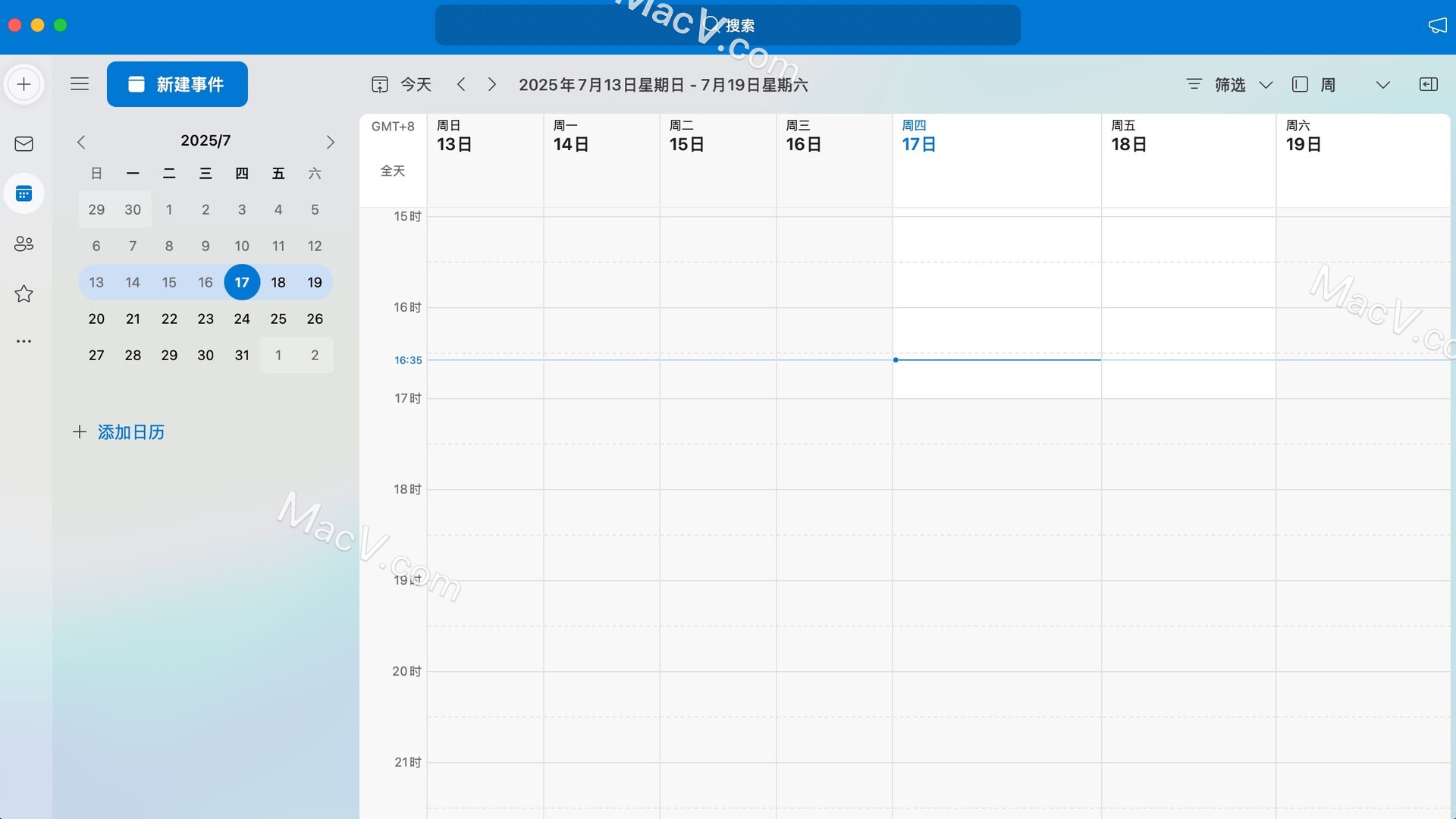Click the filter-lines icon beside 筛选
The height and width of the screenshot is (819, 1456).
click(1193, 84)
